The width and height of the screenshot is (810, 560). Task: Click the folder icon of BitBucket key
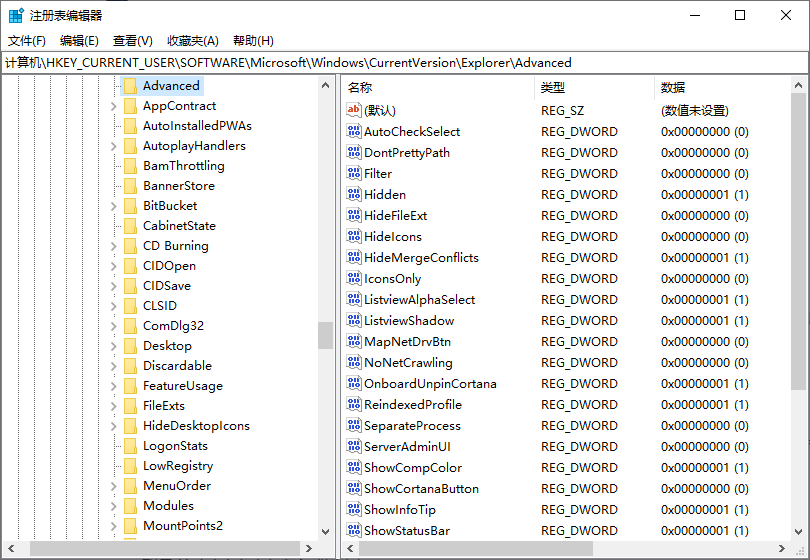129,205
